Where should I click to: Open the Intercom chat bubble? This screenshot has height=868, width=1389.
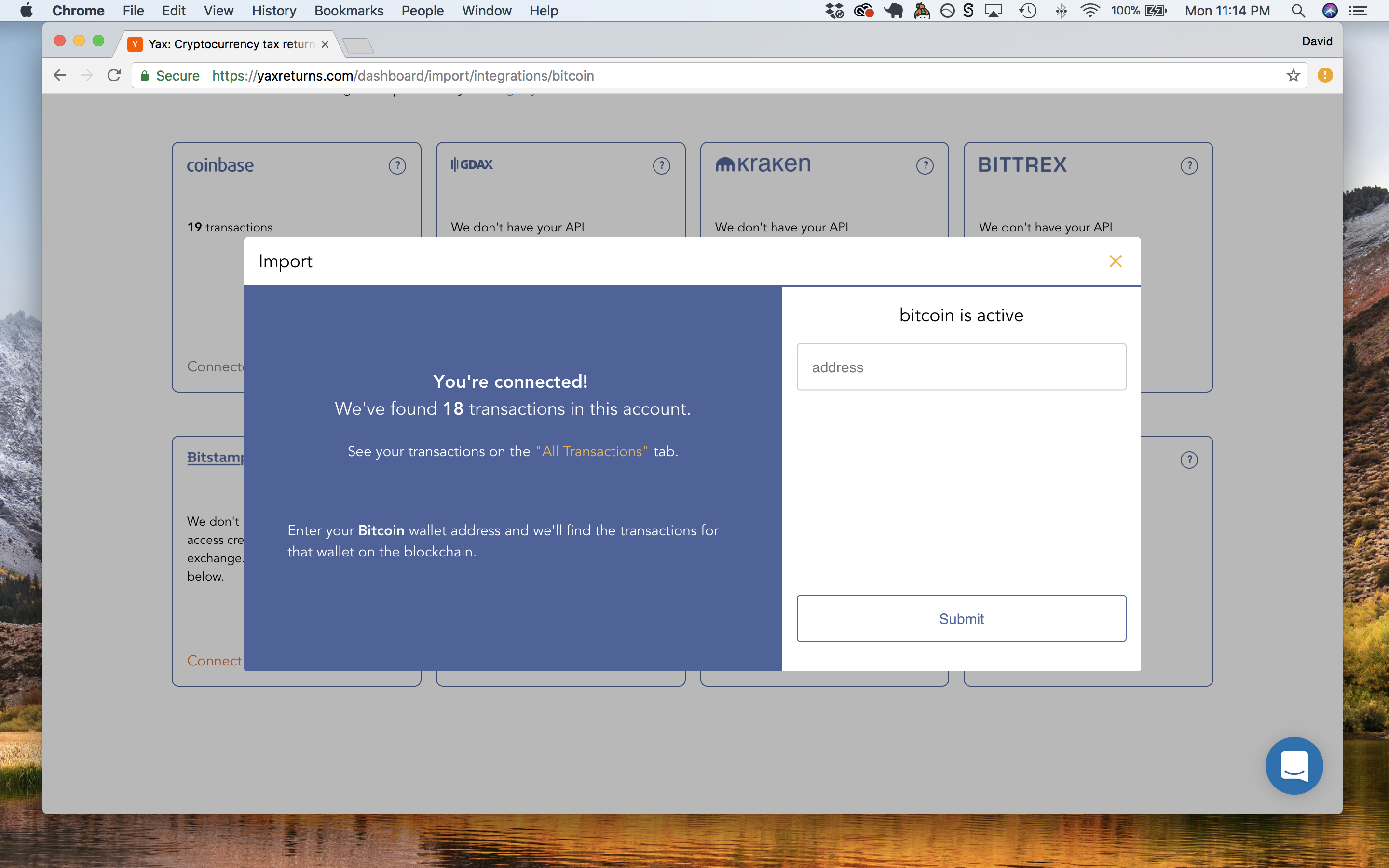(1294, 765)
